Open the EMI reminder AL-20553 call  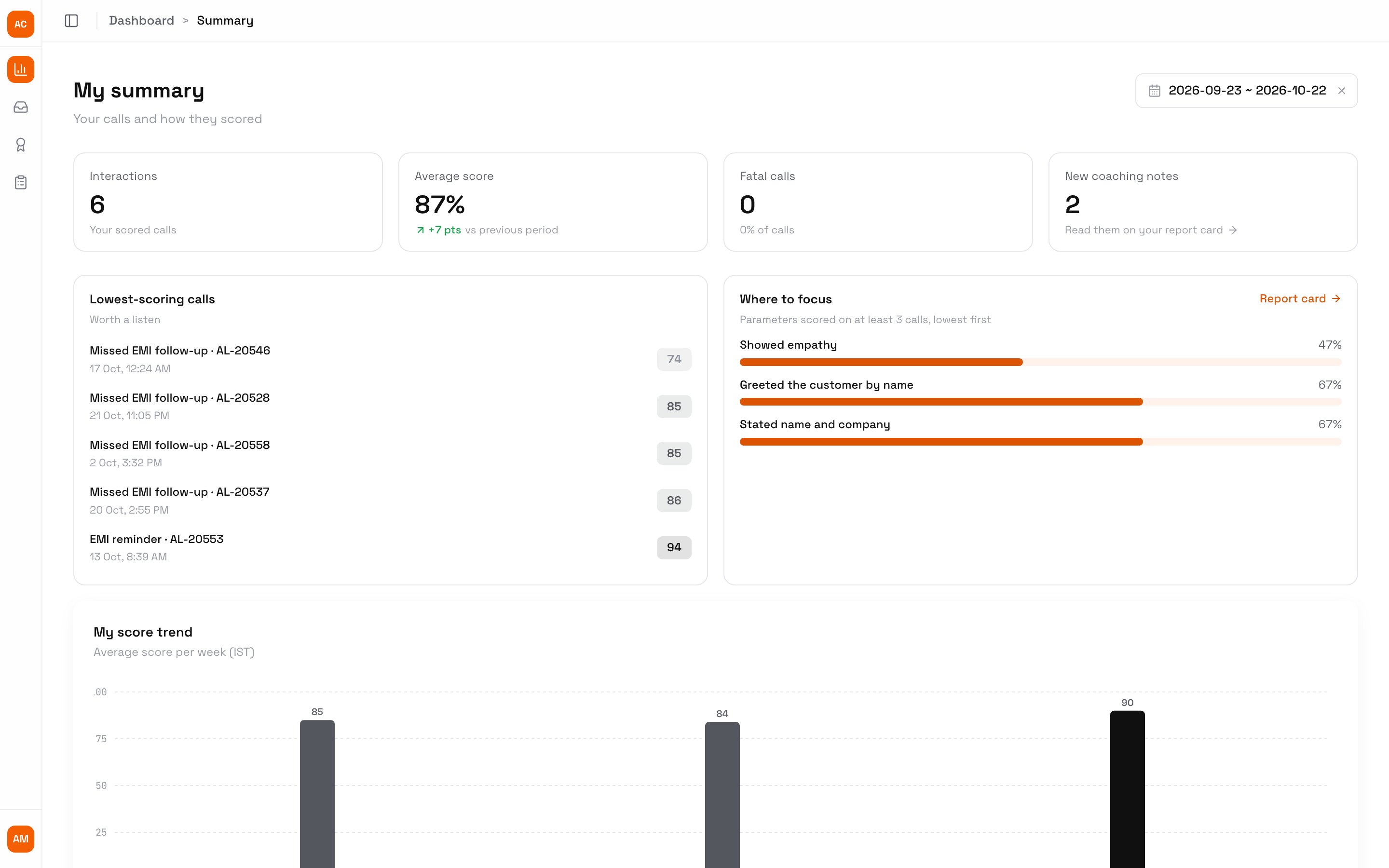(x=390, y=548)
